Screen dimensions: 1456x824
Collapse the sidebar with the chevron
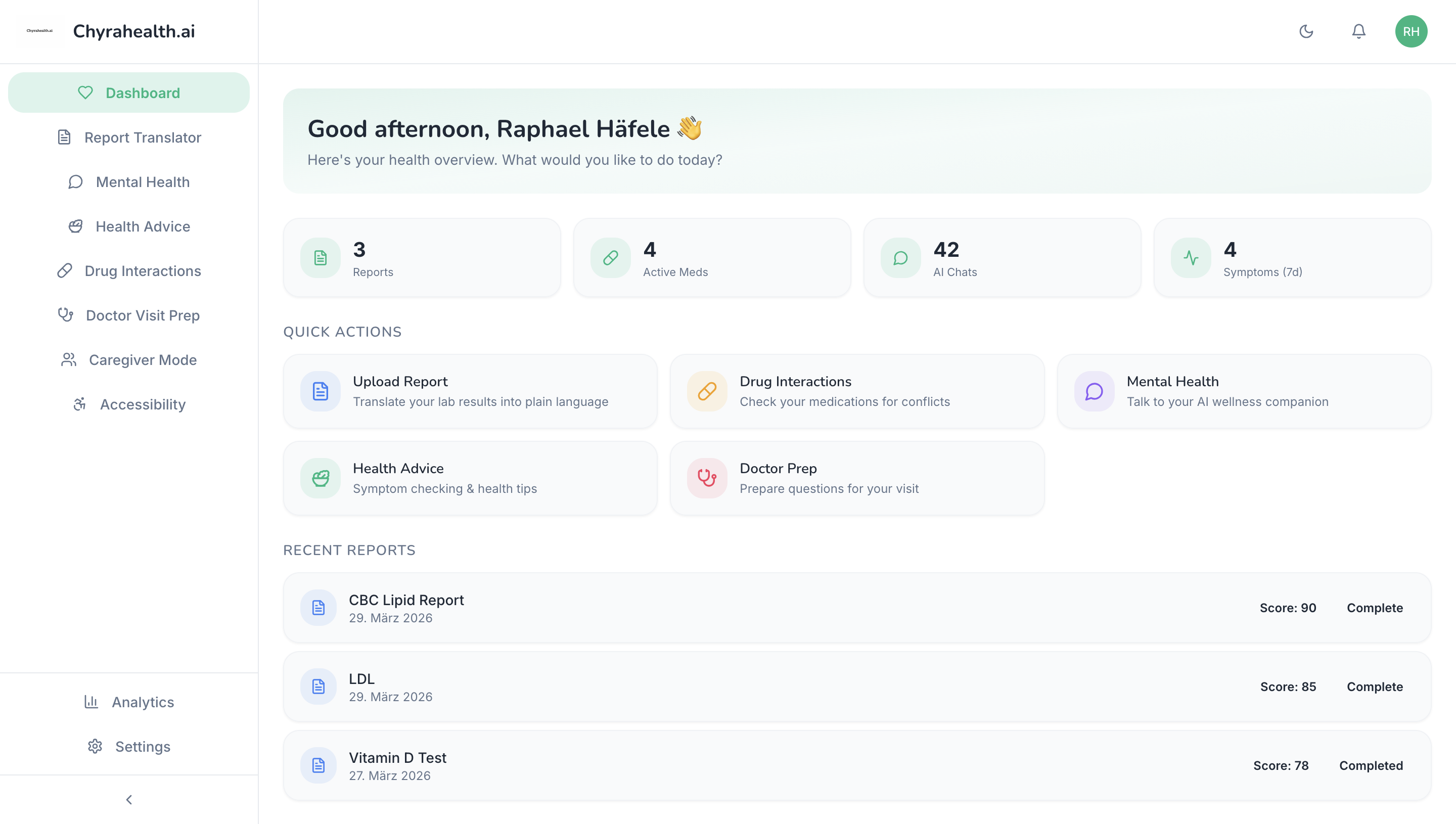coord(129,799)
